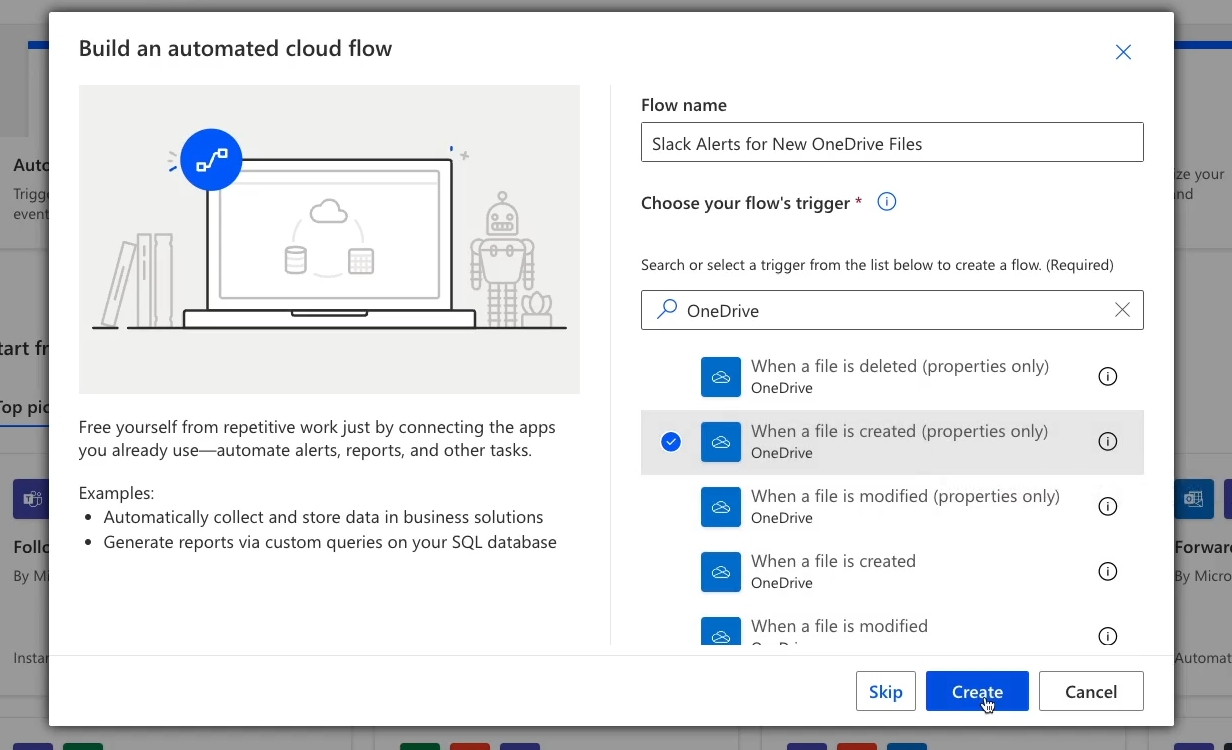Click OneDrive icon for file deleted trigger
This screenshot has height=750, width=1232.
tap(721, 377)
